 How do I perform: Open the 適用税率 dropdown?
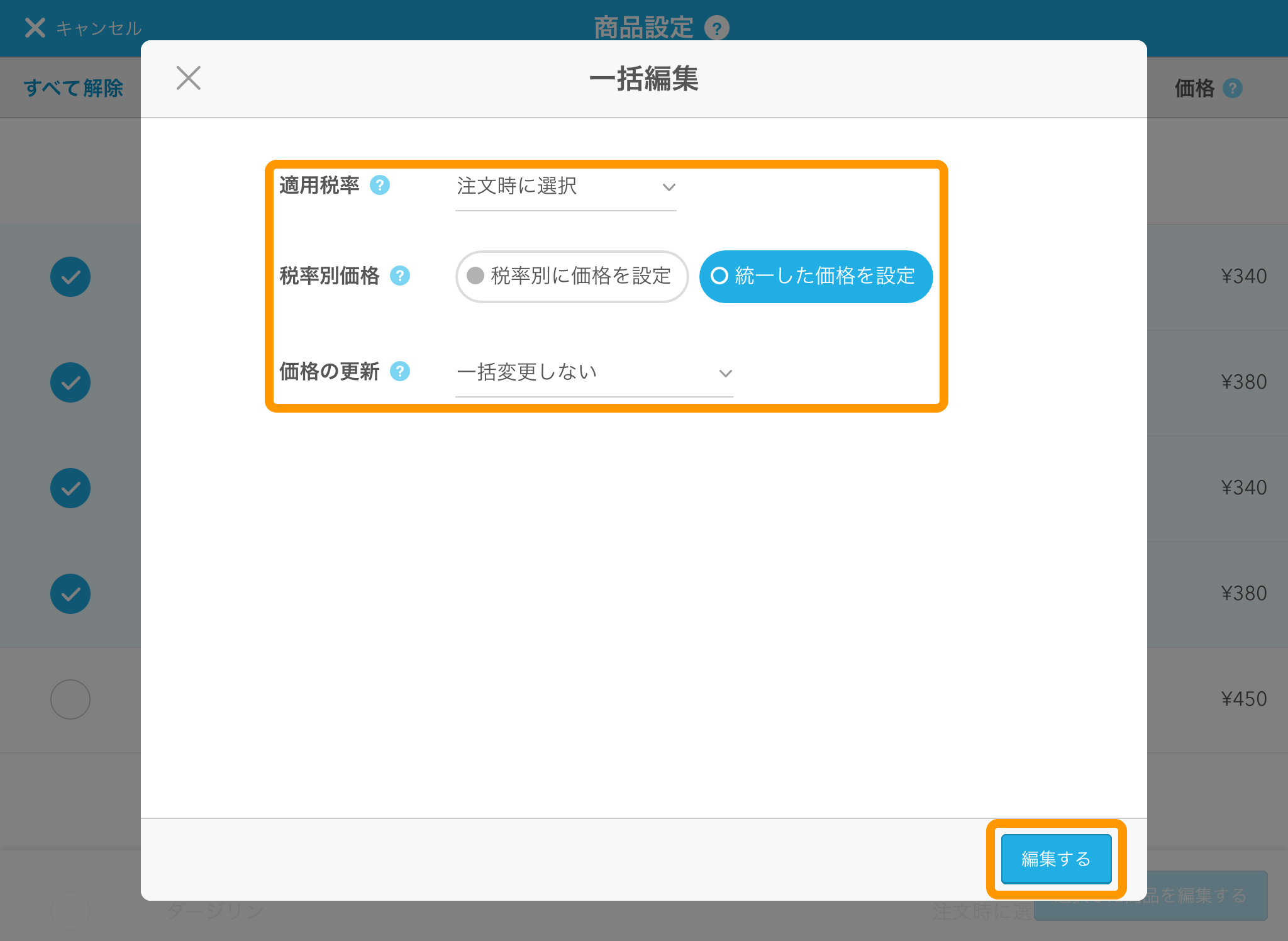click(565, 187)
